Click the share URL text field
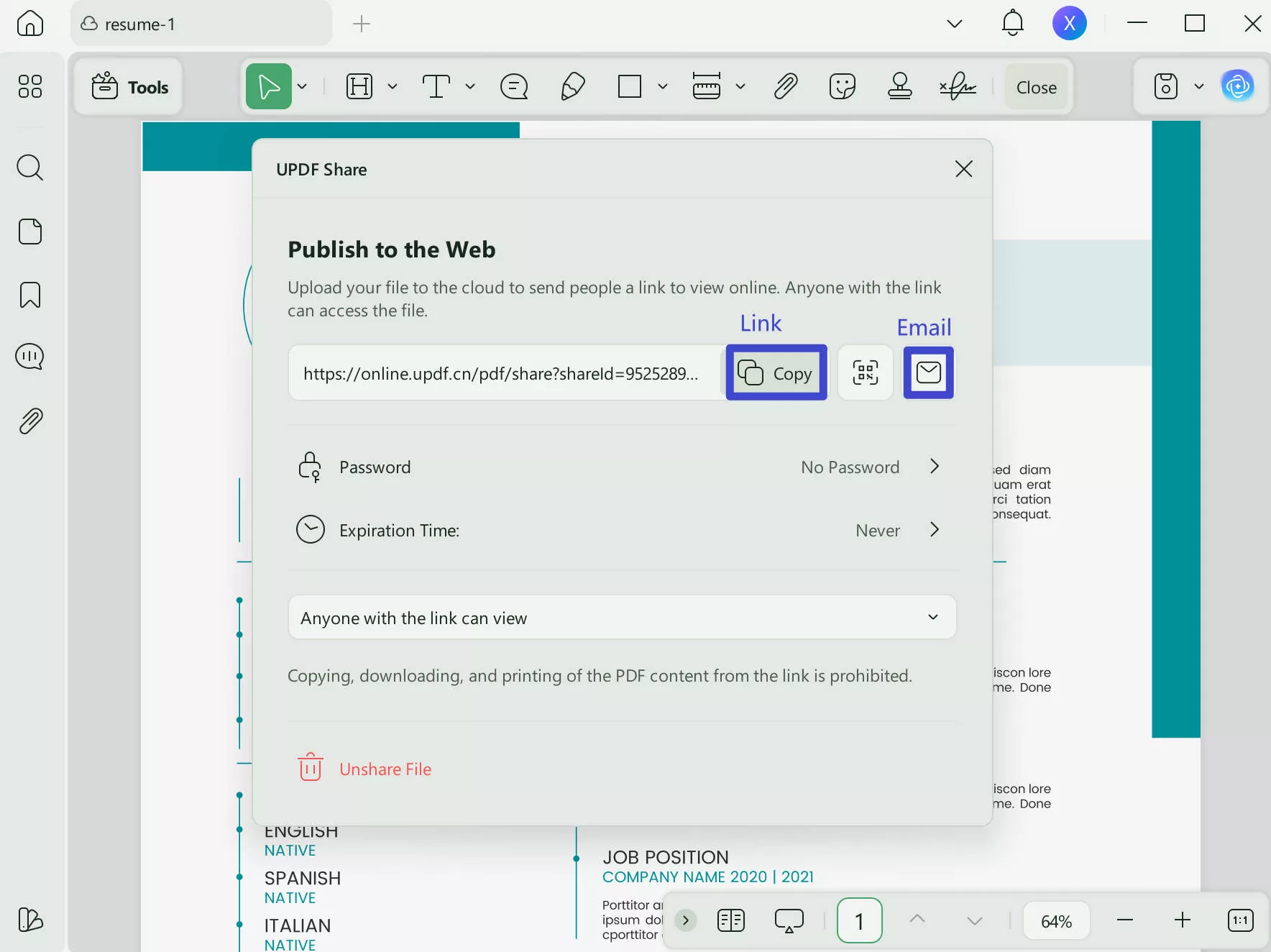Viewport: 1271px width, 952px height. (x=505, y=372)
